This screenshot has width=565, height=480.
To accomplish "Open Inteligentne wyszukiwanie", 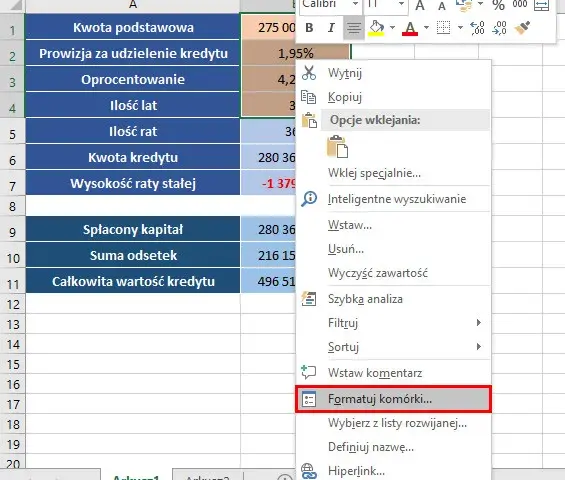I will [393, 199].
